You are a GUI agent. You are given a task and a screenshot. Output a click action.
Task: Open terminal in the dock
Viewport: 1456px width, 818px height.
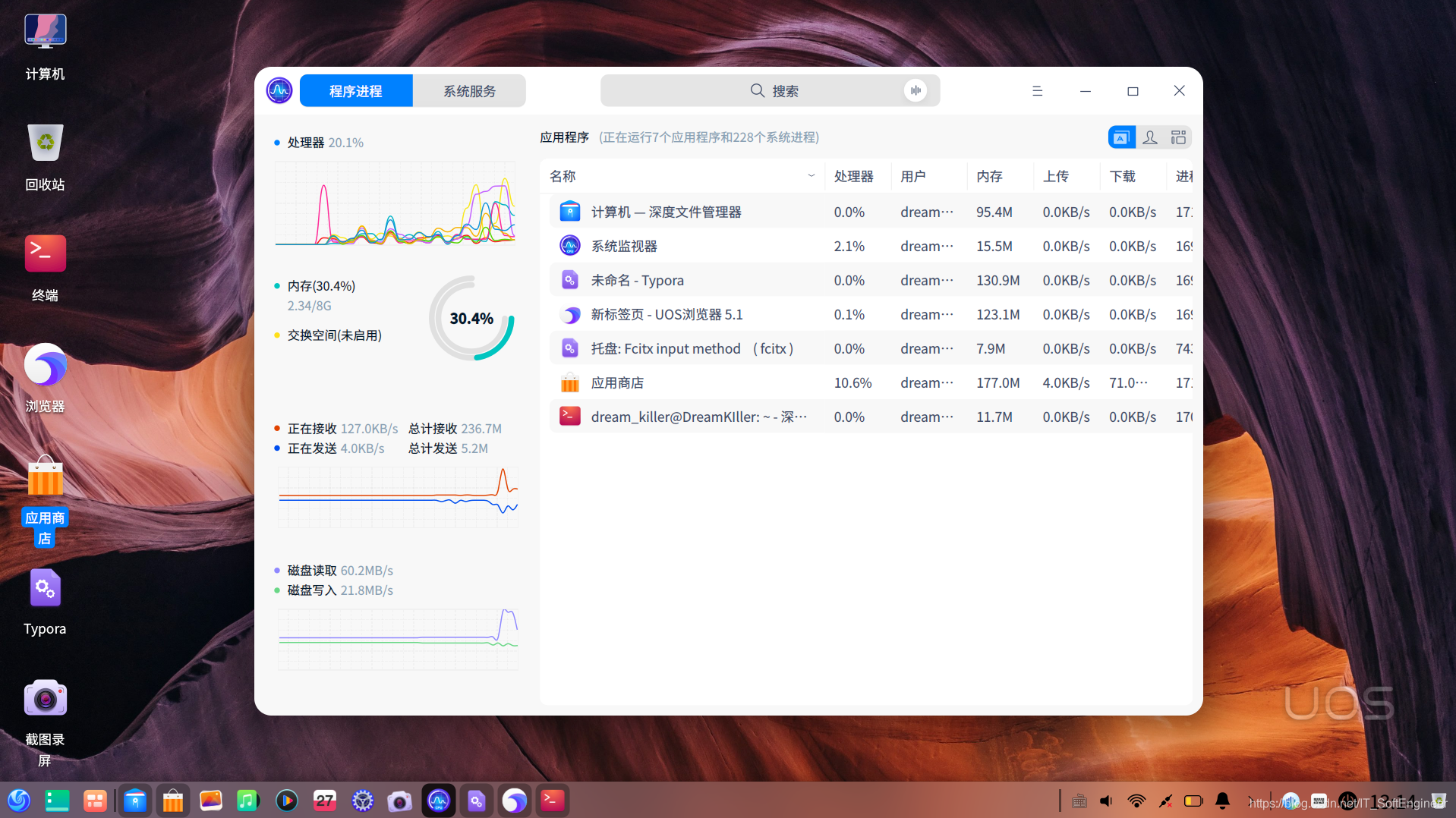[553, 801]
